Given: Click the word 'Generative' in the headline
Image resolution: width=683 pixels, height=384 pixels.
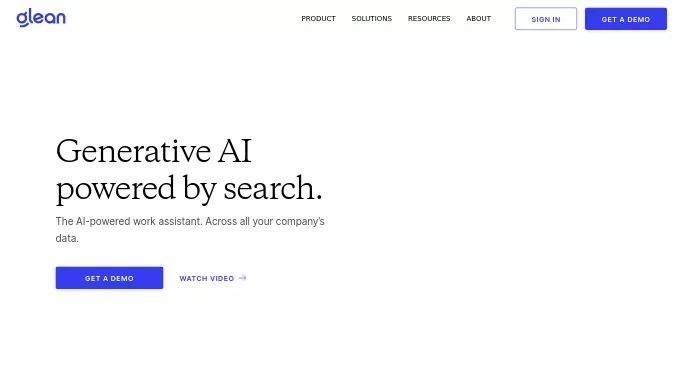Looking at the screenshot, I should click(133, 151).
